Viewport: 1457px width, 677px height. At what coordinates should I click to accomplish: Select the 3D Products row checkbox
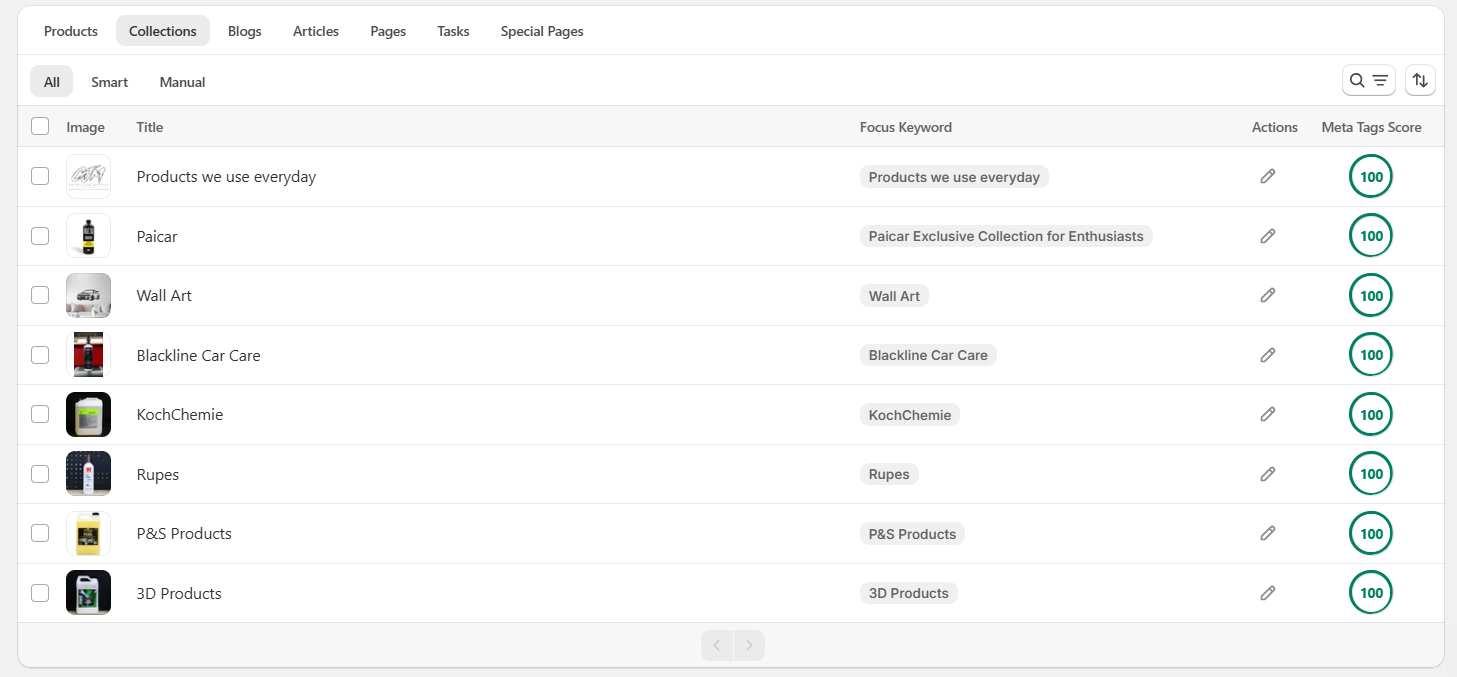(40, 593)
